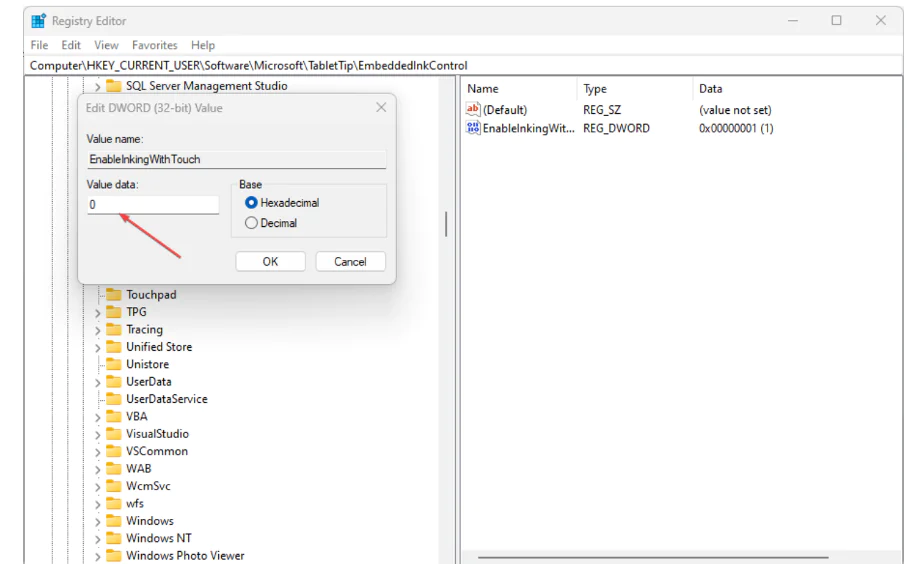Select the UserDataService key label
This screenshot has height=564, width=908.
click(167, 398)
